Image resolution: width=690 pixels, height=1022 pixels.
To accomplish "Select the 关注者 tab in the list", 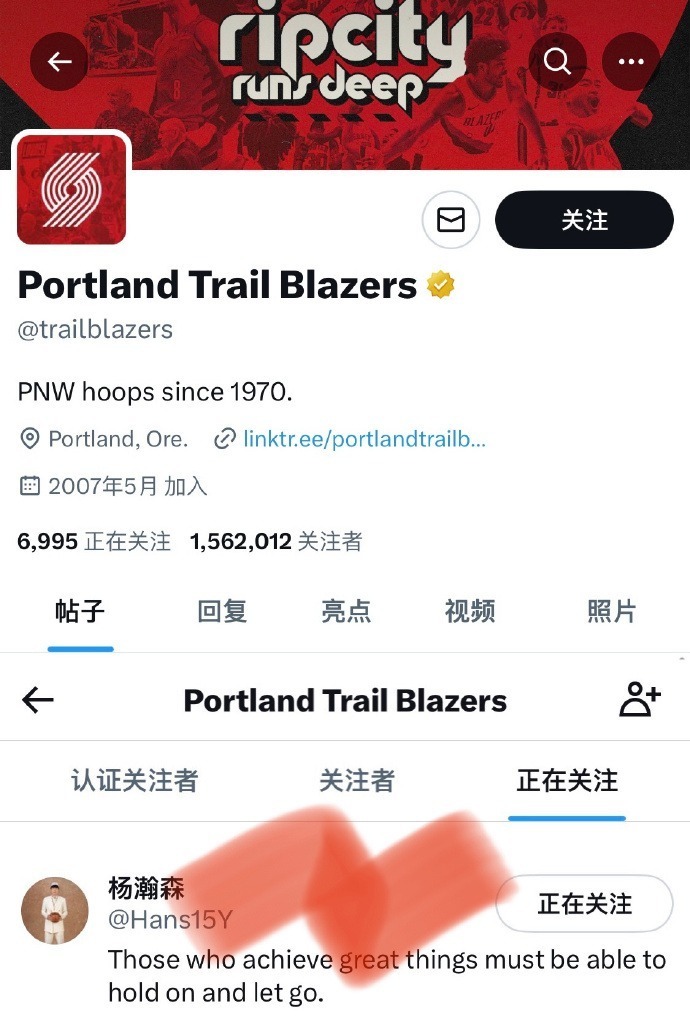I will 357,780.
